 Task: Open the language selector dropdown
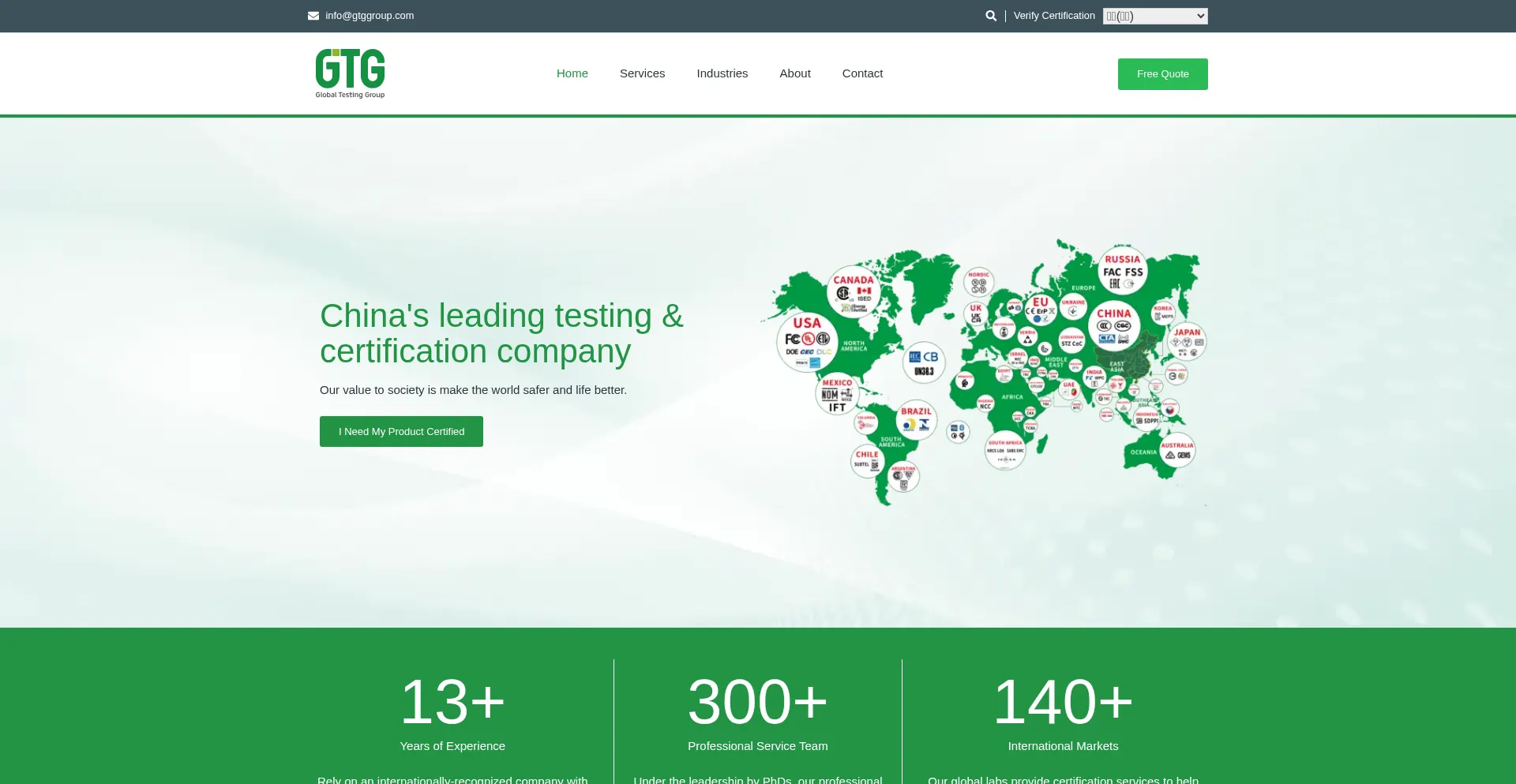click(x=1154, y=16)
